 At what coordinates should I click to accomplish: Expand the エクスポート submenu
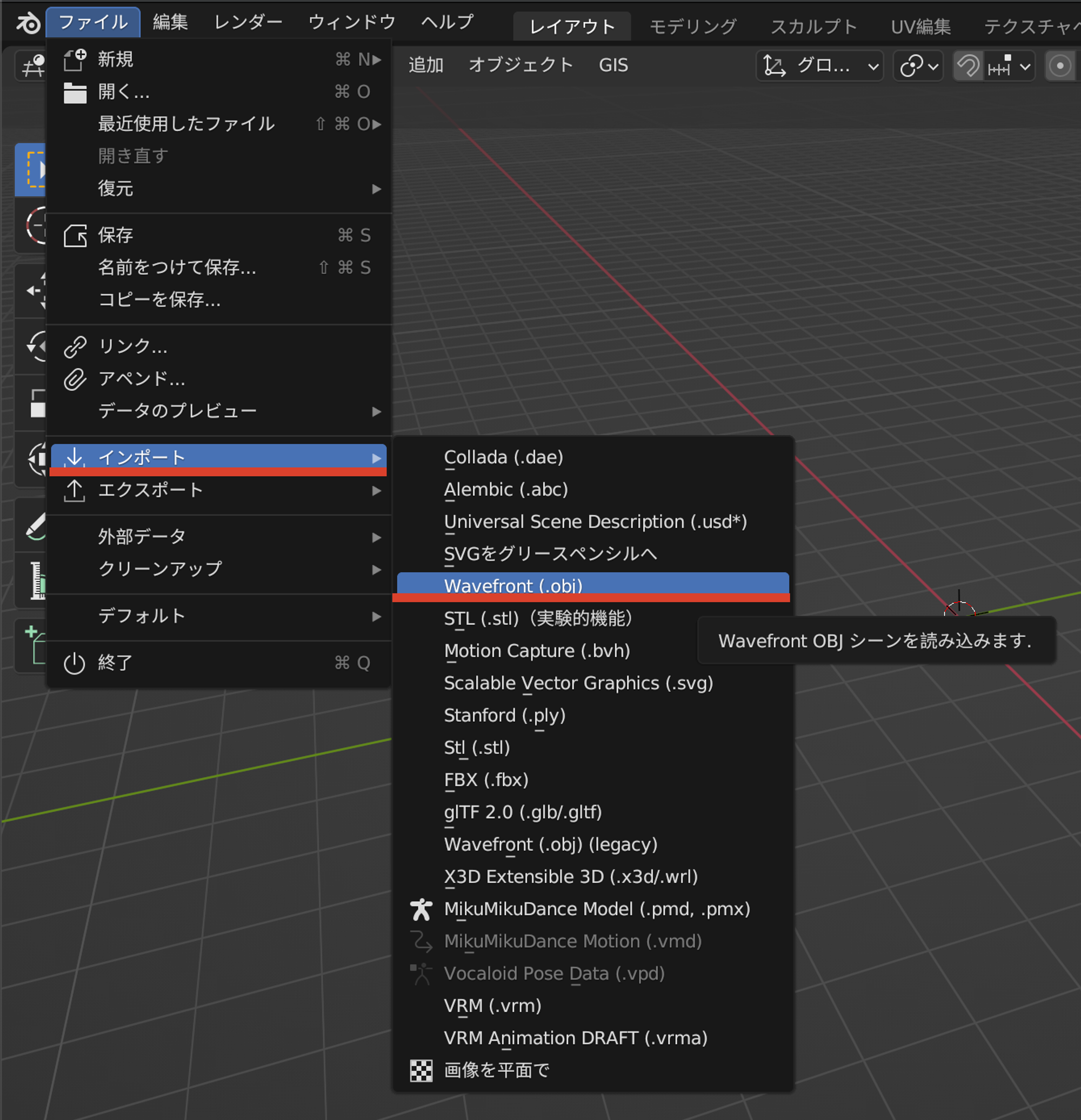tap(219, 490)
